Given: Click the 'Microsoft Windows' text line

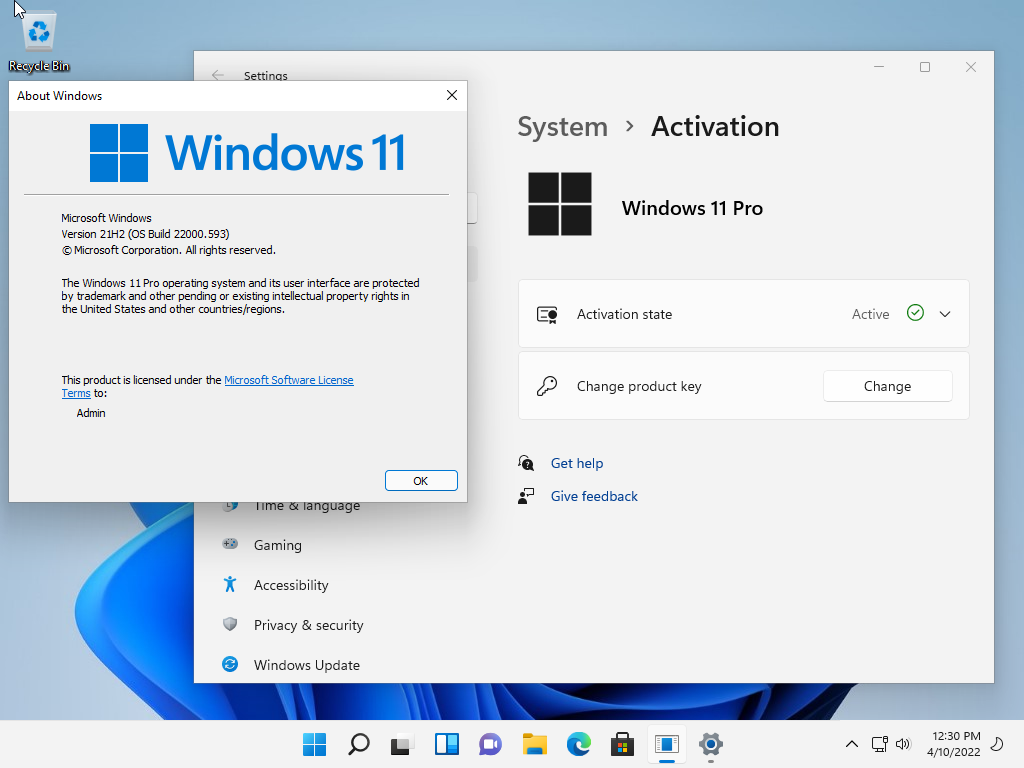Looking at the screenshot, I should point(106,218).
